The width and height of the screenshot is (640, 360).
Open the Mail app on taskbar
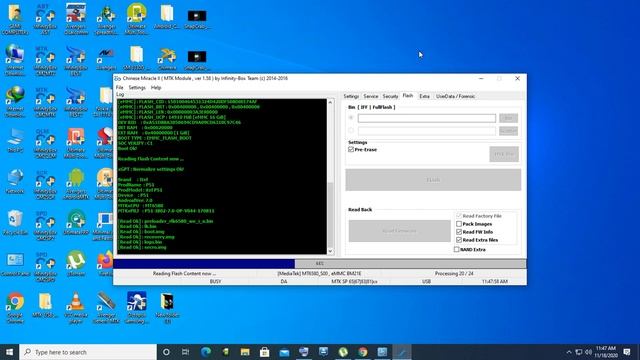click(284, 352)
